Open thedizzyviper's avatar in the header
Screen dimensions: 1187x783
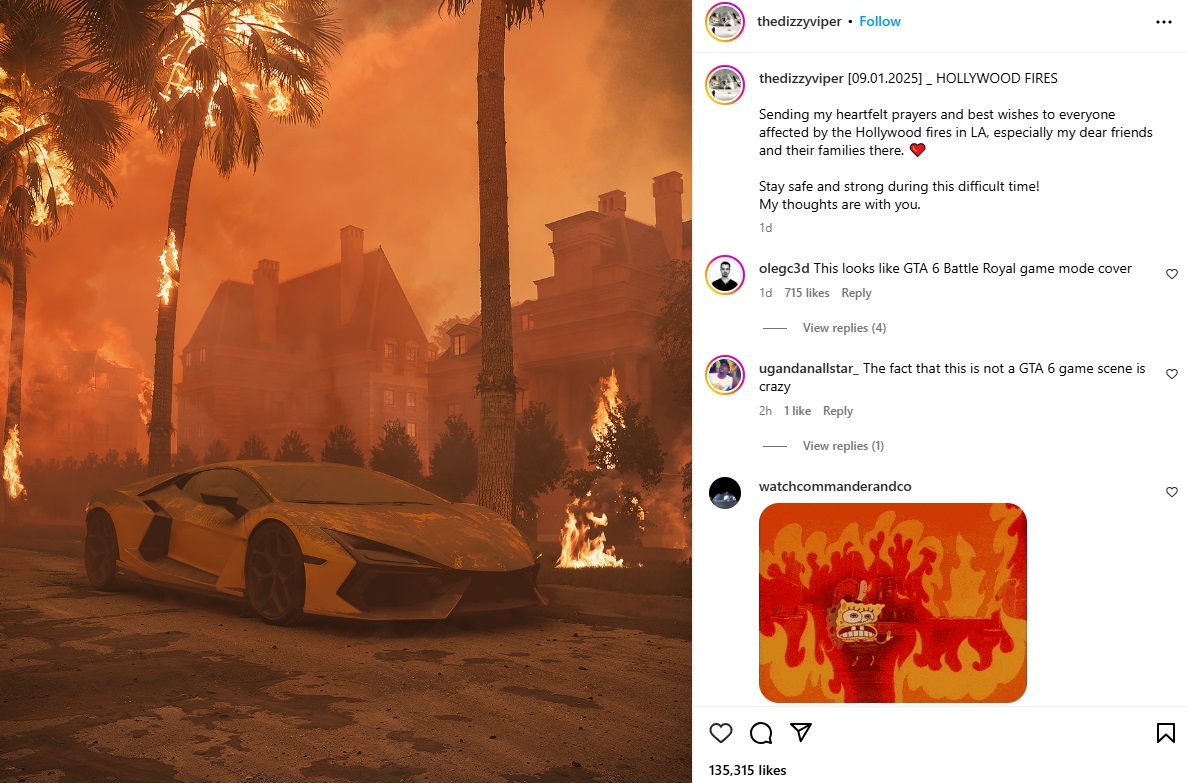724,22
